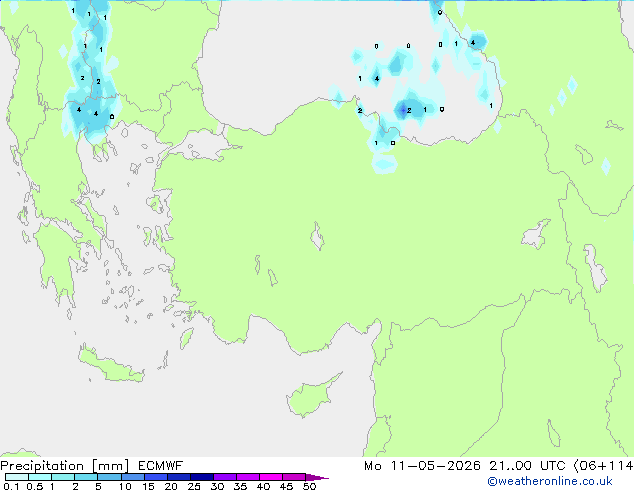Click the 25–30 mm dark blue legend swatch
634x490 pixels.
coord(202,477)
